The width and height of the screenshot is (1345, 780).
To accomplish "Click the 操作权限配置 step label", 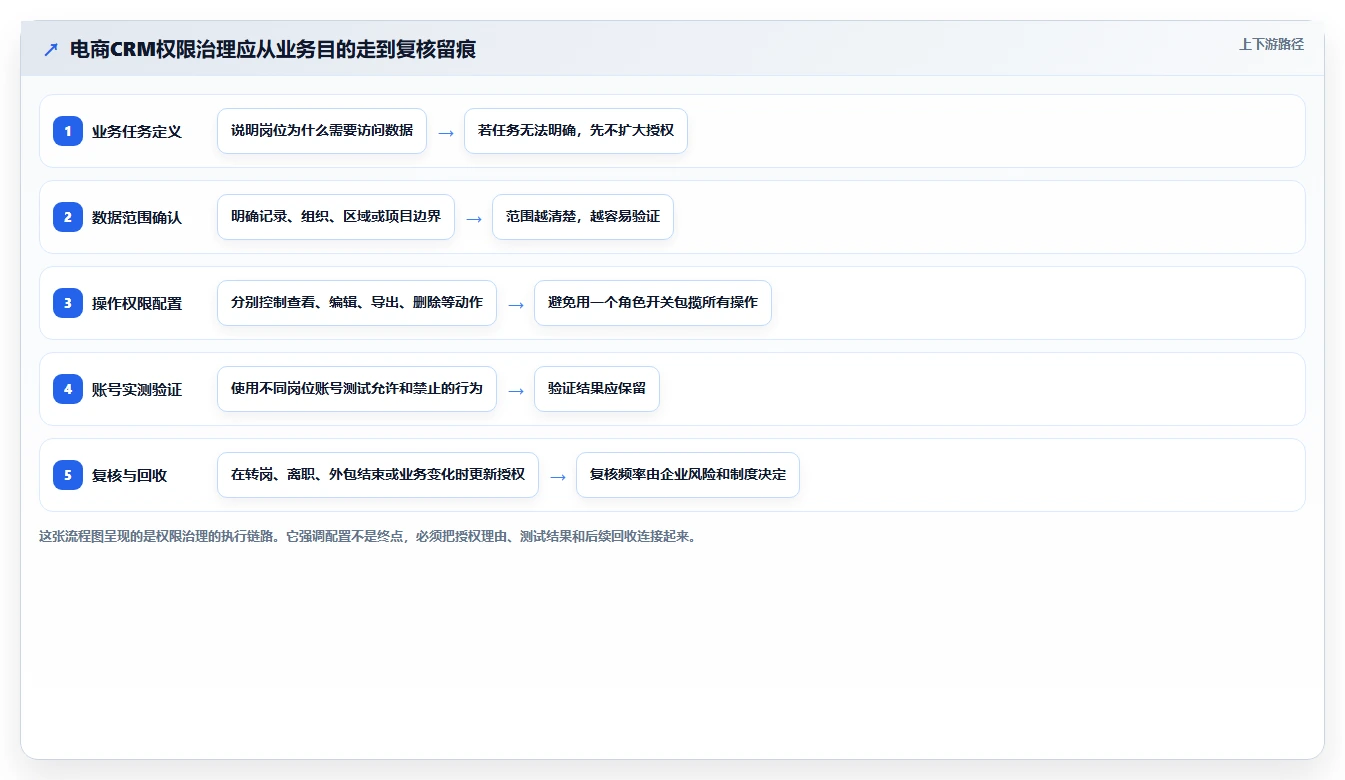I will pyautogui.click(x=137, y=303).
